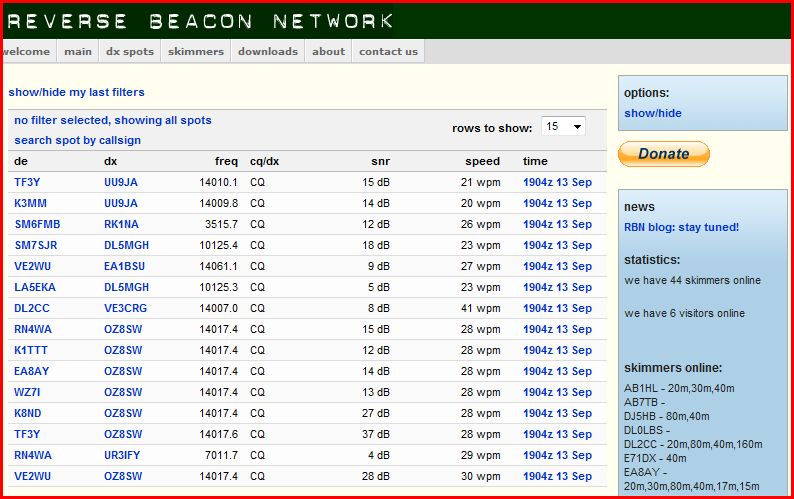Select the downloads tab
Screen dimensions: 794x499
(x=268, y=51)
